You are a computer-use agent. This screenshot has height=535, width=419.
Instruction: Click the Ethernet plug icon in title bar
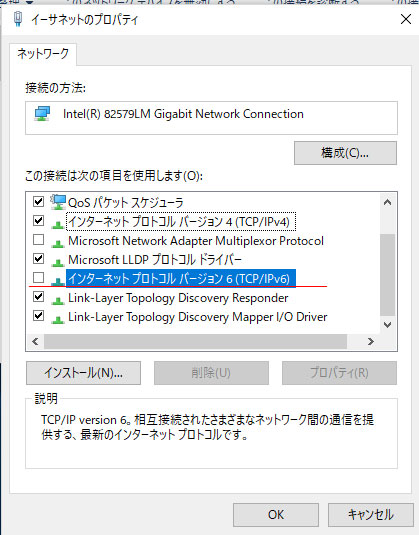[x=18, y=19]
